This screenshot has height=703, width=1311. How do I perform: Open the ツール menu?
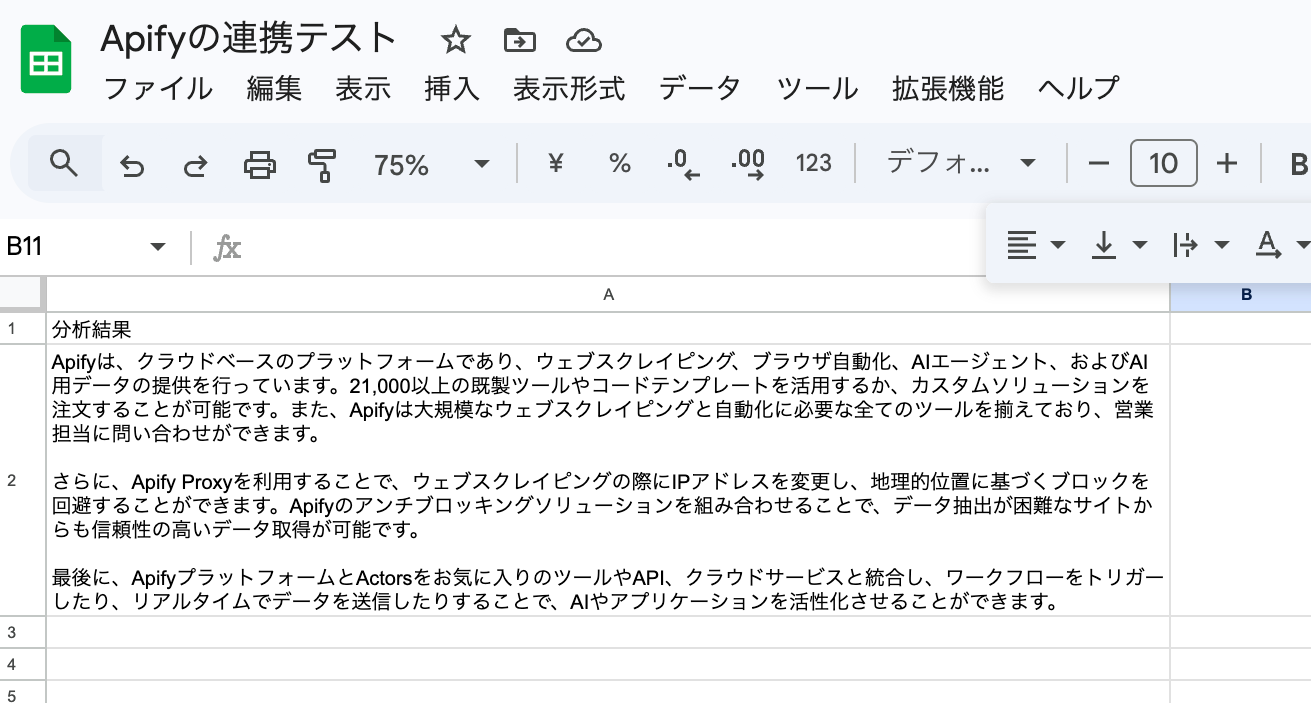[818, 89]
